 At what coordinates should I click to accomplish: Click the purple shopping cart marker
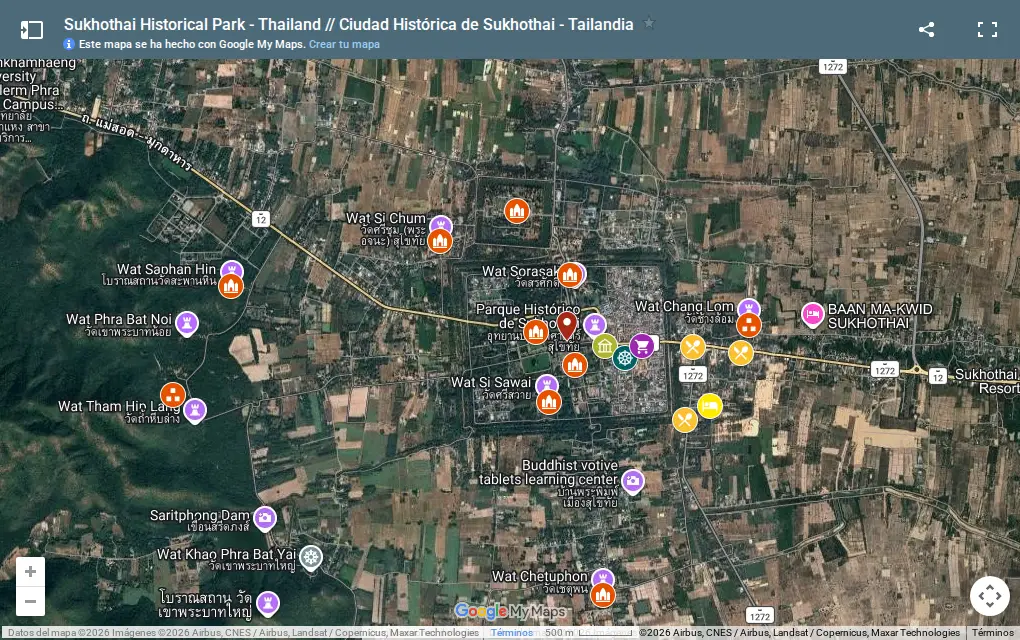click(641, 346)
